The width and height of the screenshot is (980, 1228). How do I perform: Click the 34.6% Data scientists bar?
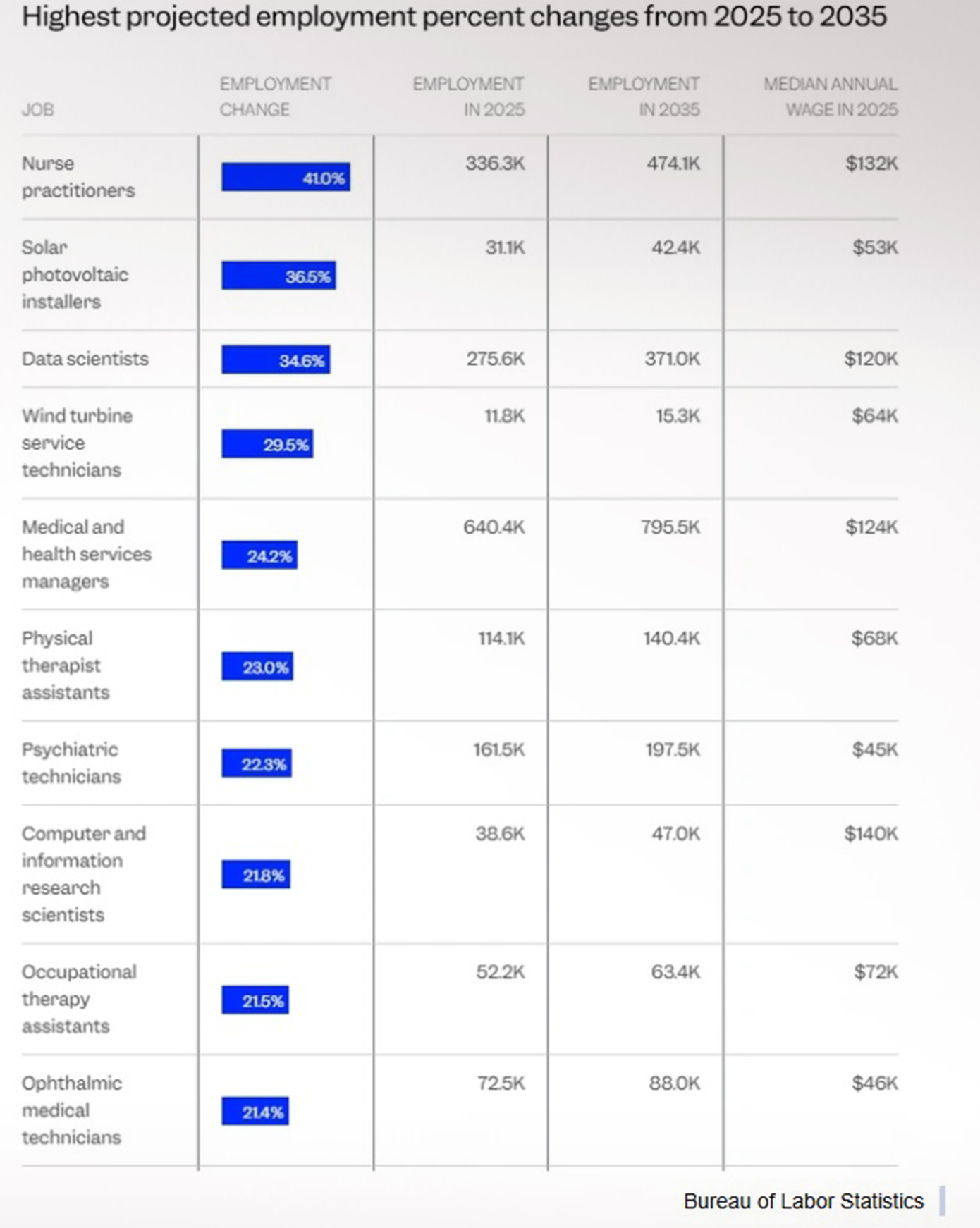pyautogui.click(x=276, y=360)
